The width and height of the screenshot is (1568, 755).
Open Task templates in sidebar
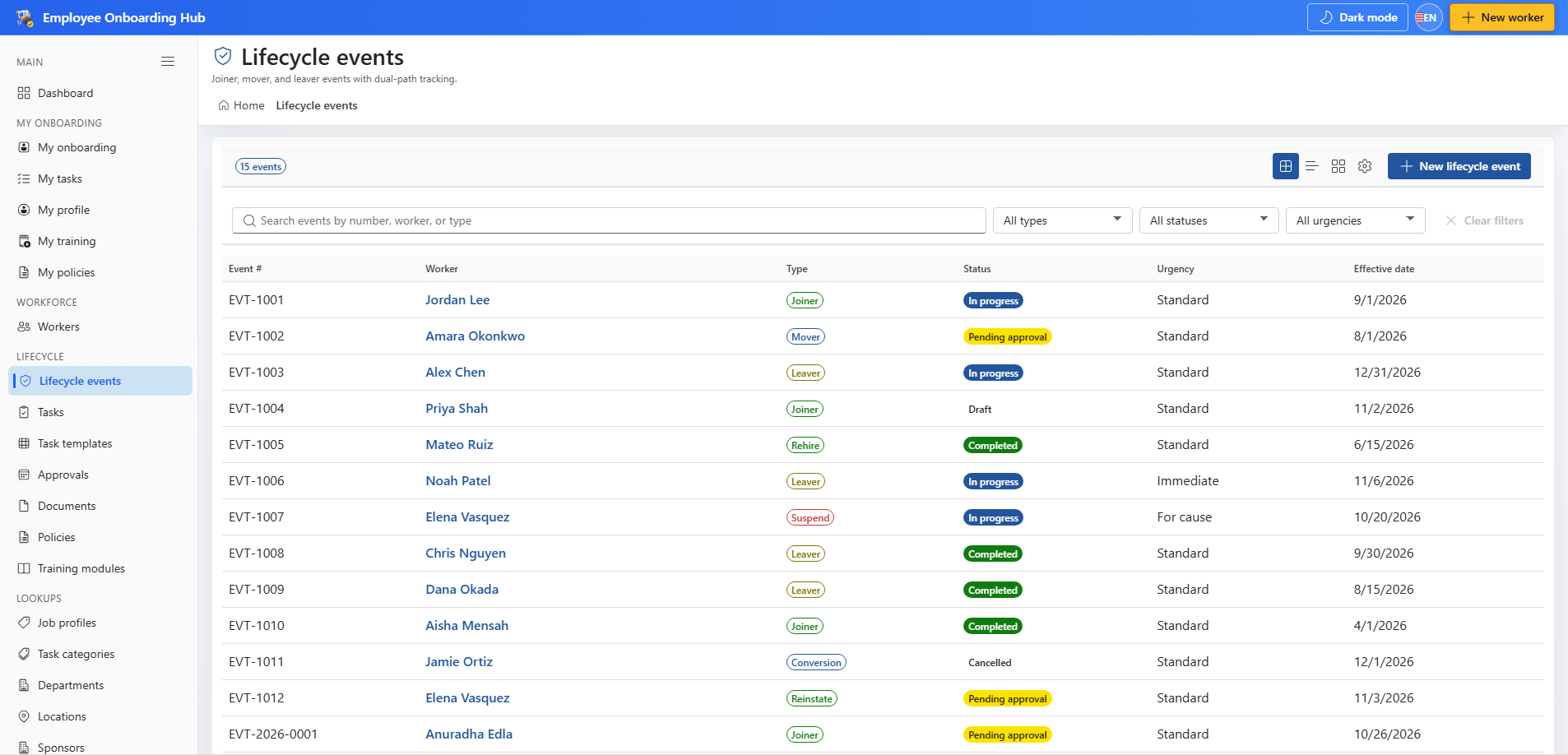click(100, 443)
